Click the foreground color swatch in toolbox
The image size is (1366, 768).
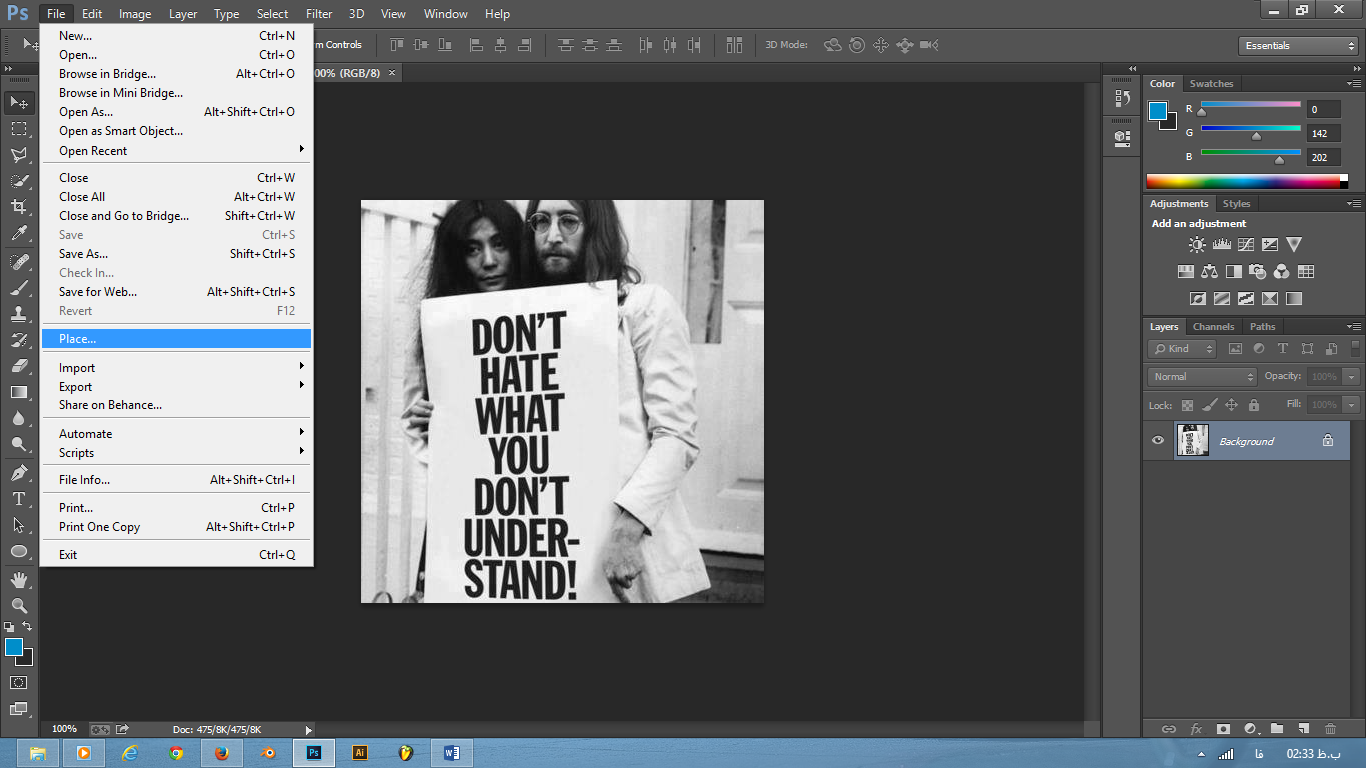point(13,647)
